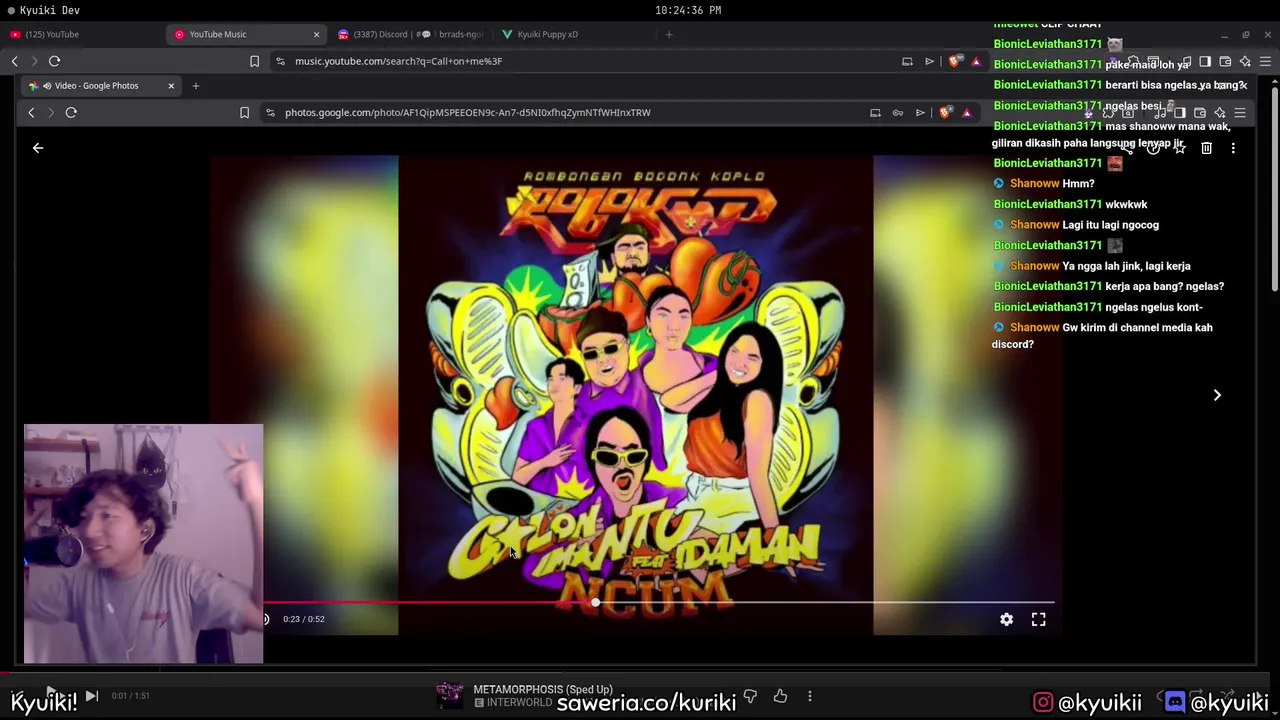The width and height of the screenshot is (1280, 720).
Task: Go back with the Google Photos arrow
Action: tap(38, 148)
